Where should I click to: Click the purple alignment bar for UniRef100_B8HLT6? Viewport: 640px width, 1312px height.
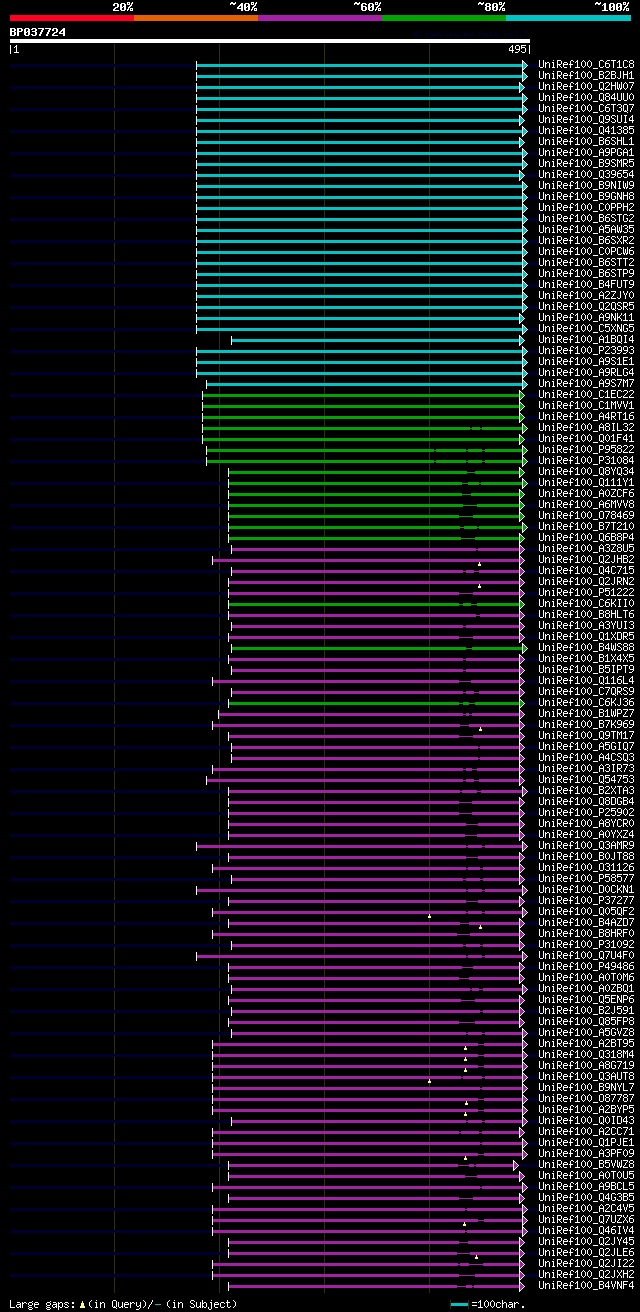tap(375, 615)
